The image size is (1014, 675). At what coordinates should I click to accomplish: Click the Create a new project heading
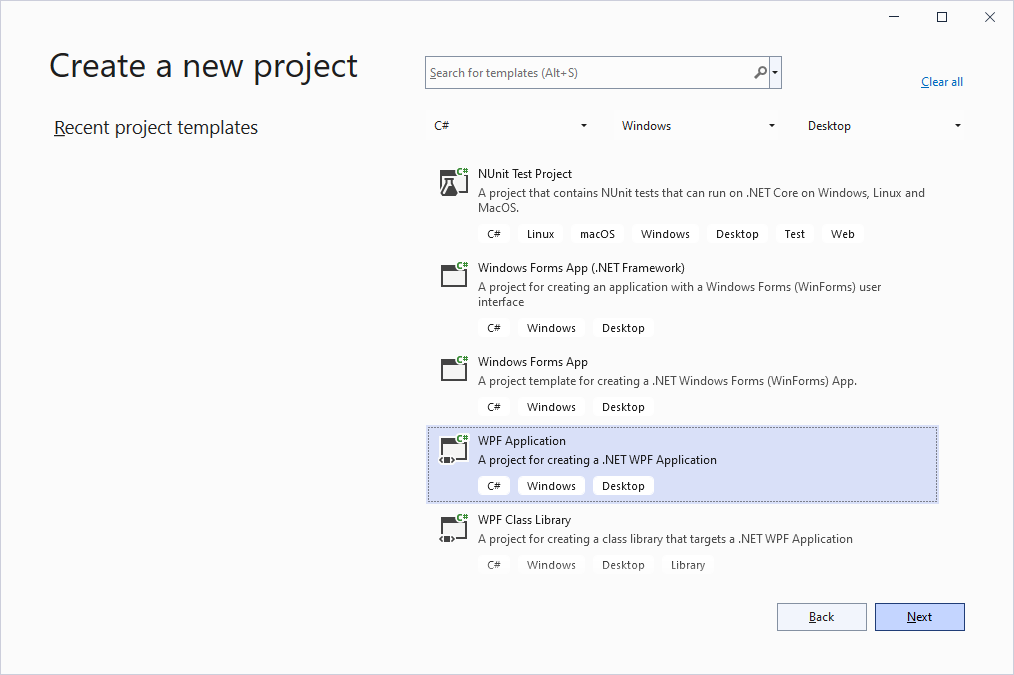pyautogui.click(x=203, y=67)
